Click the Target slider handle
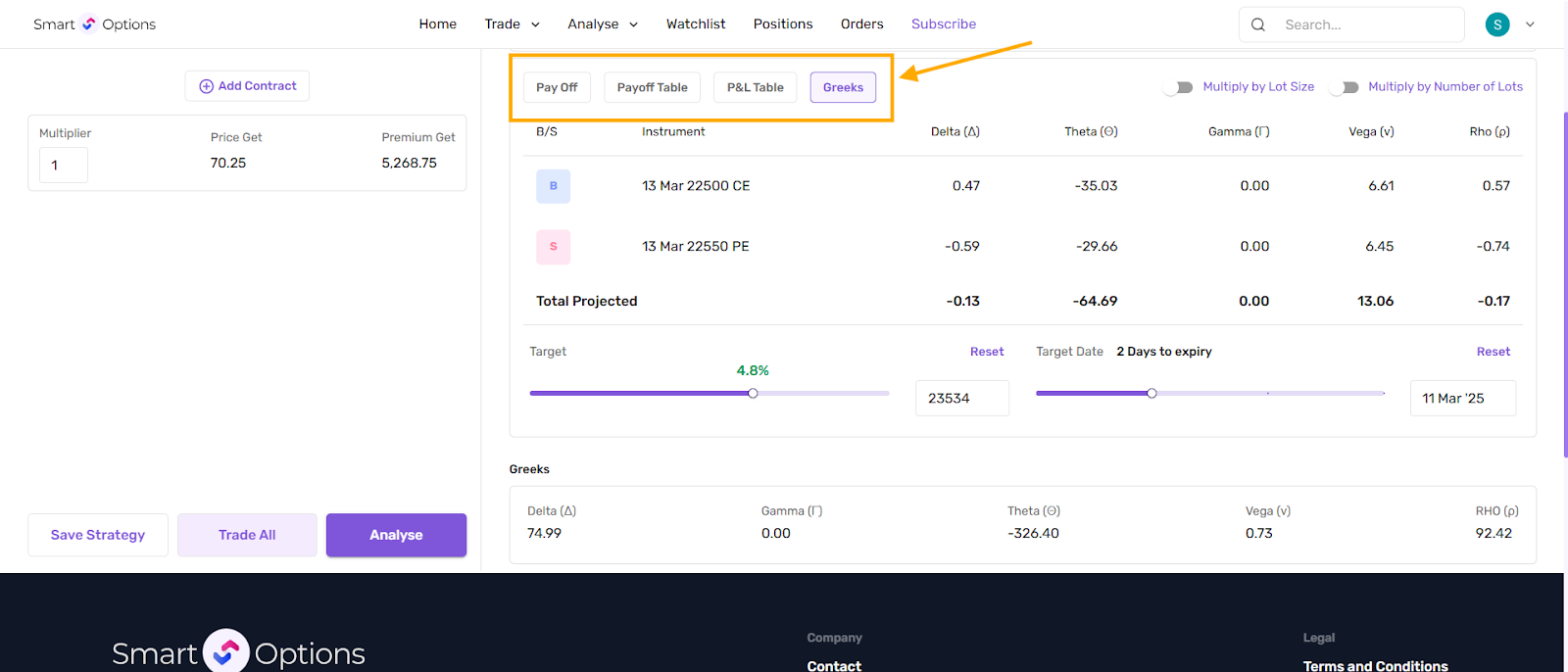1568x672 pixels. point(753,393)
